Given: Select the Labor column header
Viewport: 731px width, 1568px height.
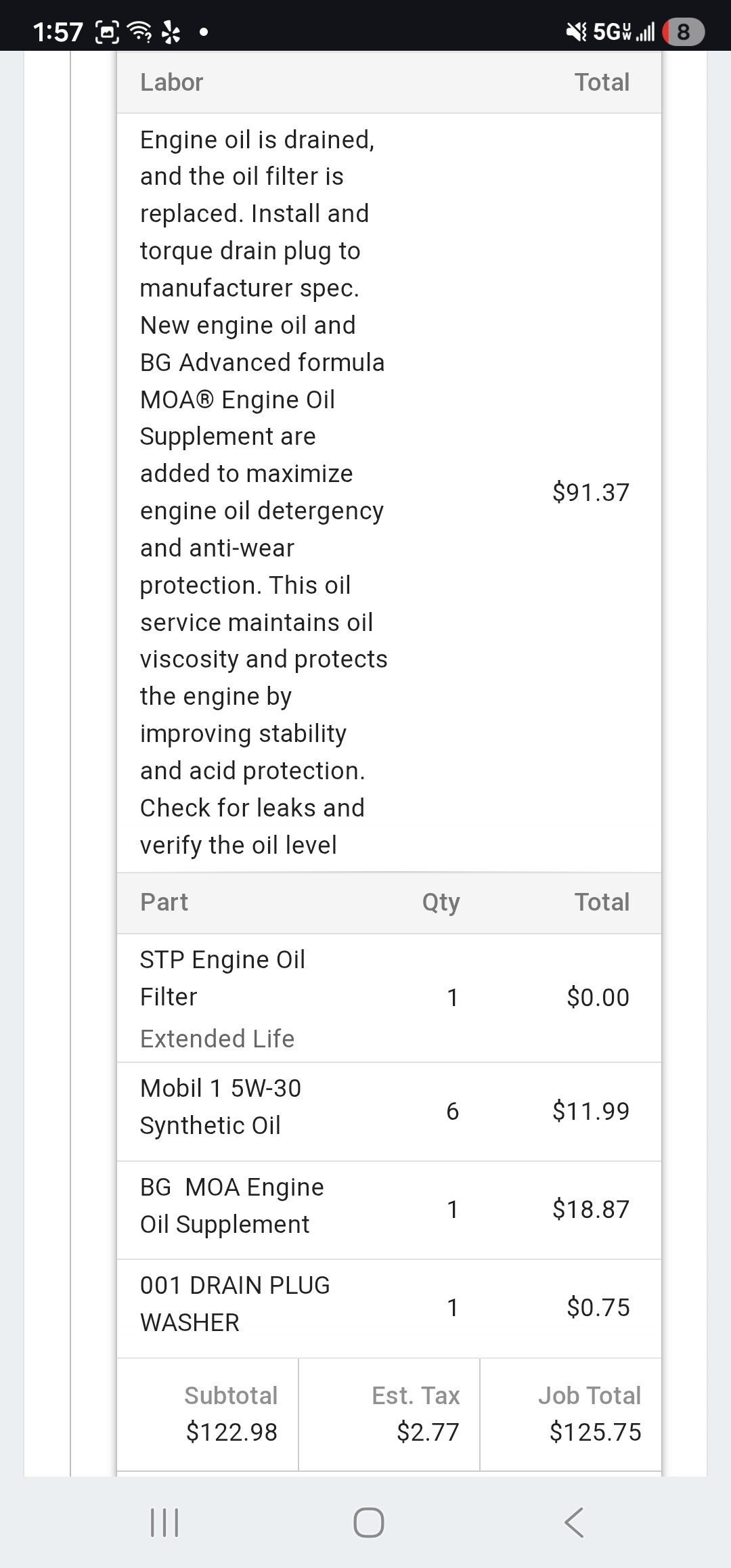Looking at the screenshot, I should (171, 83).
